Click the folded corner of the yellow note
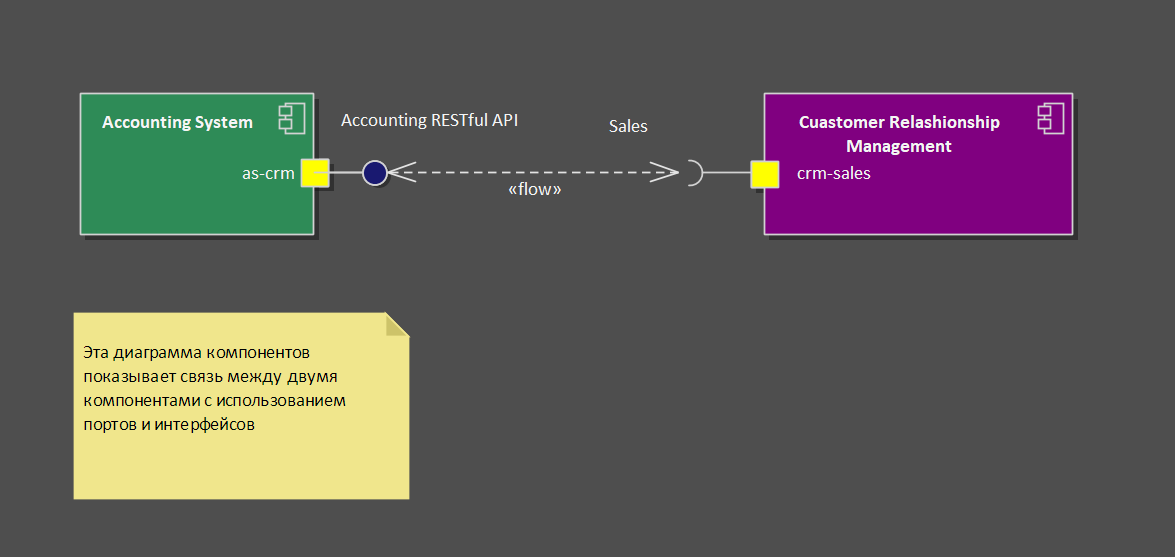1175x557 pixels. click(398, 324)
